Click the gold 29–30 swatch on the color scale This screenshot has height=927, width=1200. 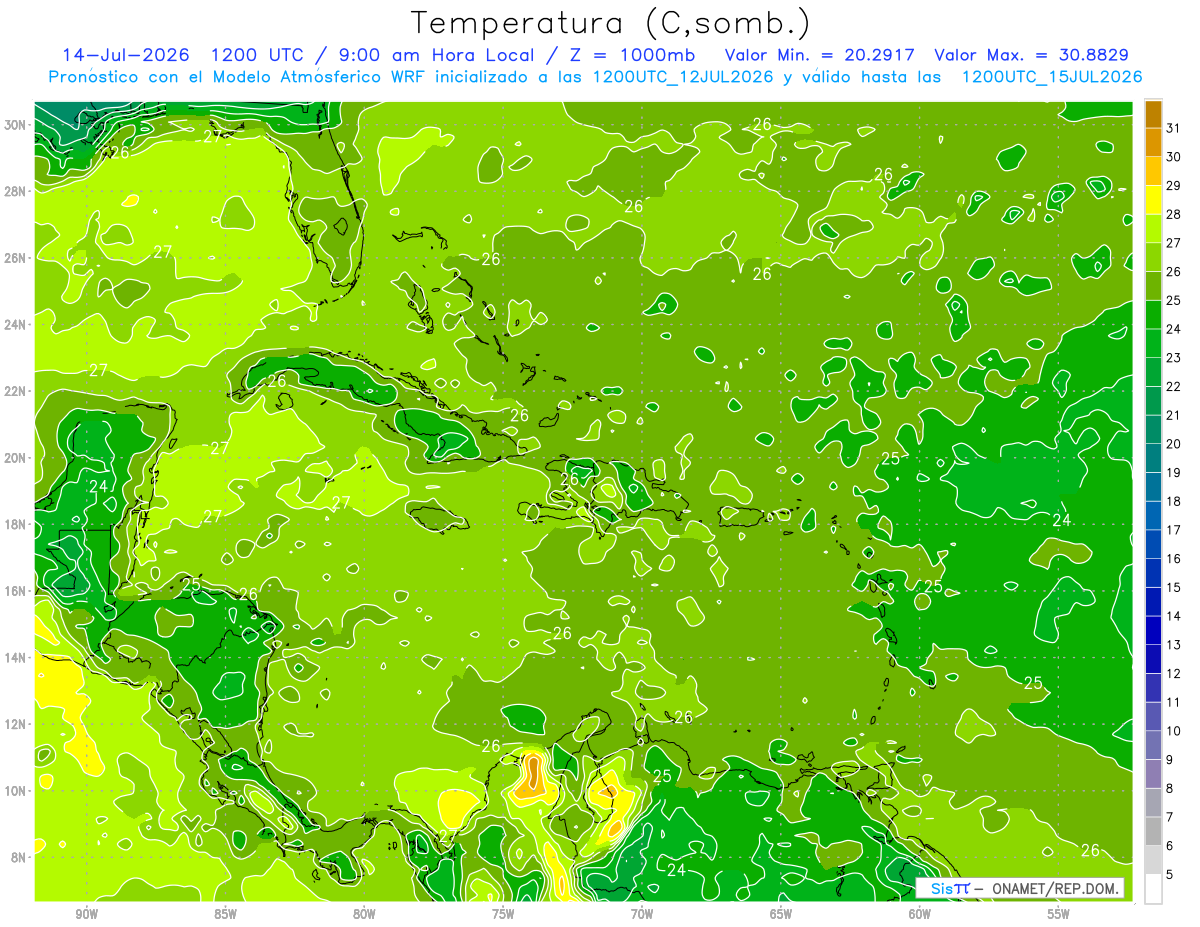1153,172
